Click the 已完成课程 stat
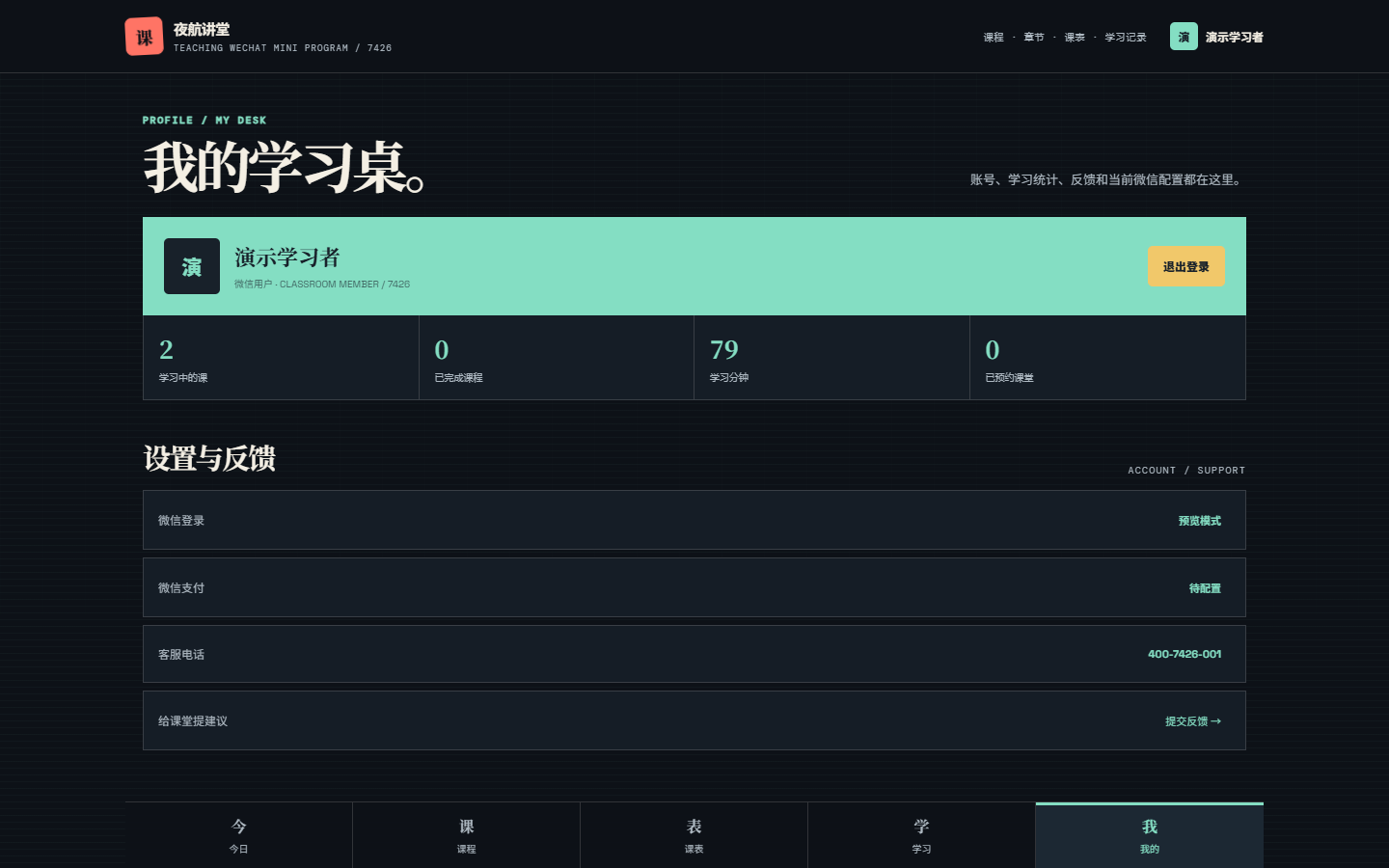The height and width of the screenshot is (868, 1389). point(557,358)
